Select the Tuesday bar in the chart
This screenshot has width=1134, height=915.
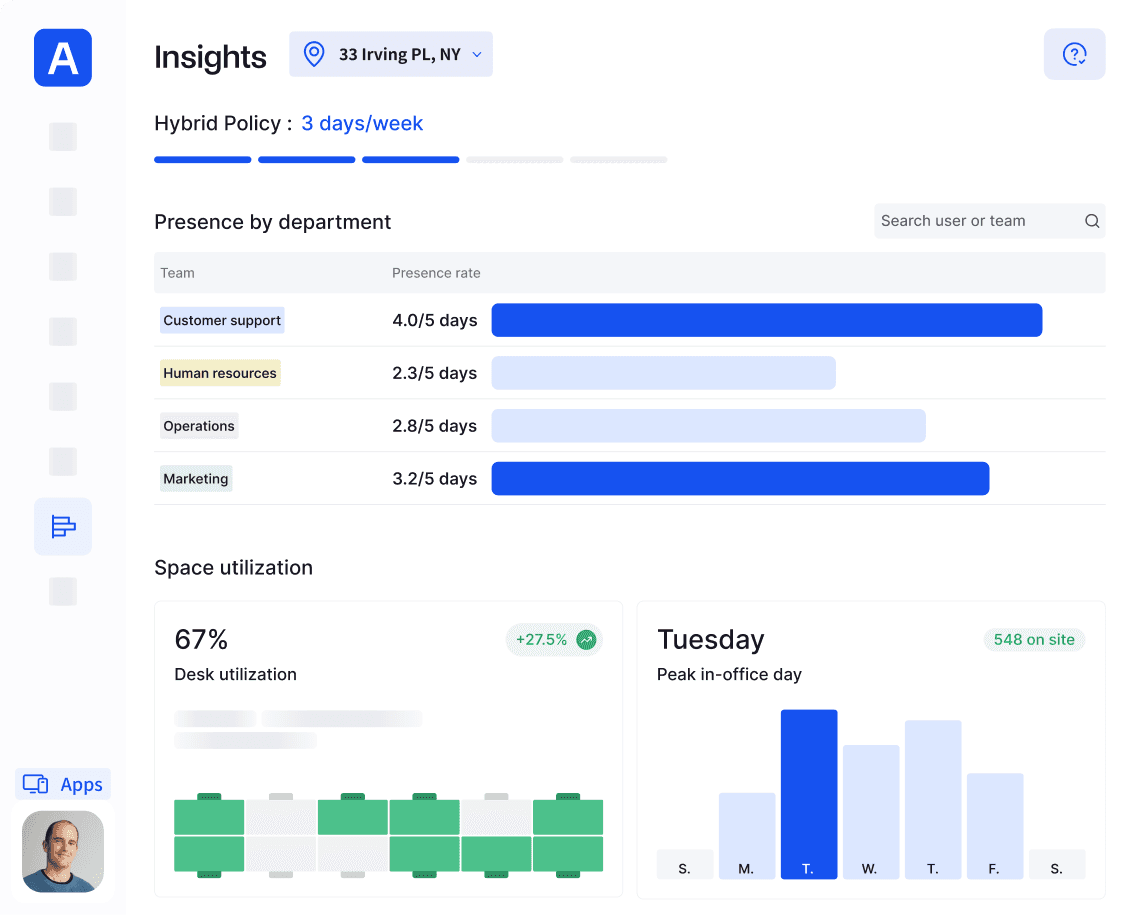coord(809,794)
